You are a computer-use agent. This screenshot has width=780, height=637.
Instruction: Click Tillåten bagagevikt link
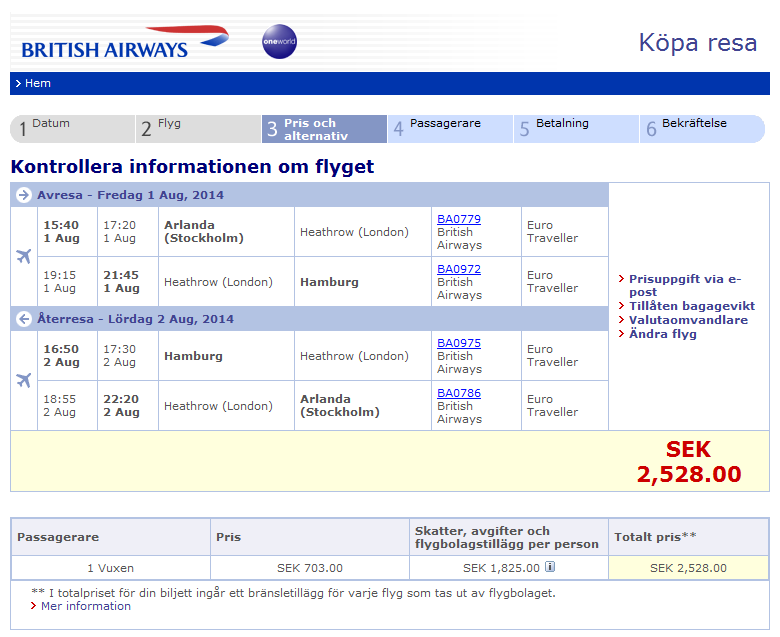(691, 306)
